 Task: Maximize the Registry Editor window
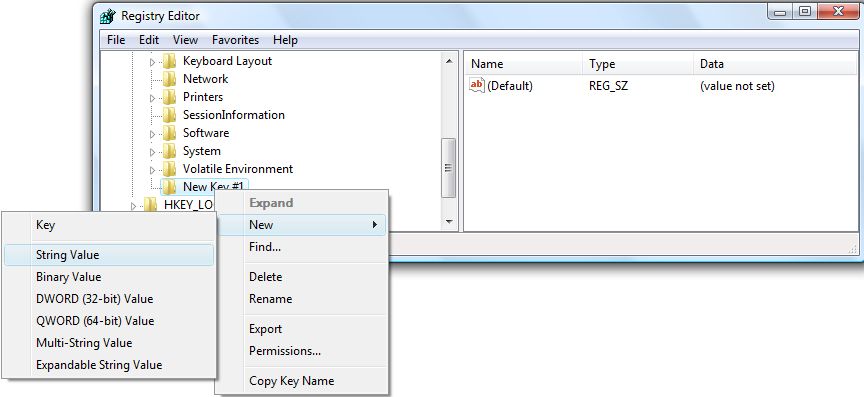[804, 12]
